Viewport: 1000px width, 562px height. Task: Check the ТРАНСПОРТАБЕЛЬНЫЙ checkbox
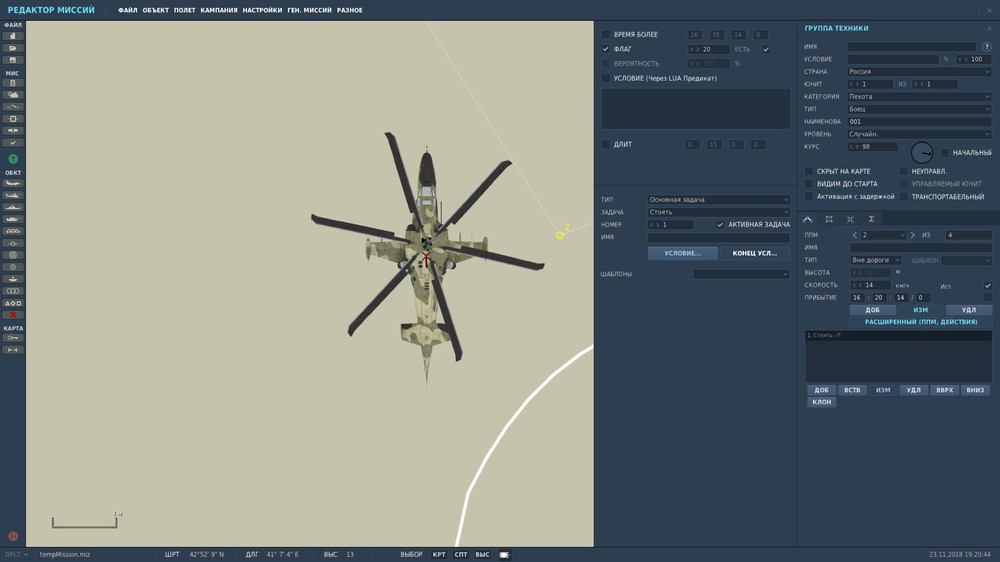click(x=904, y=196)
